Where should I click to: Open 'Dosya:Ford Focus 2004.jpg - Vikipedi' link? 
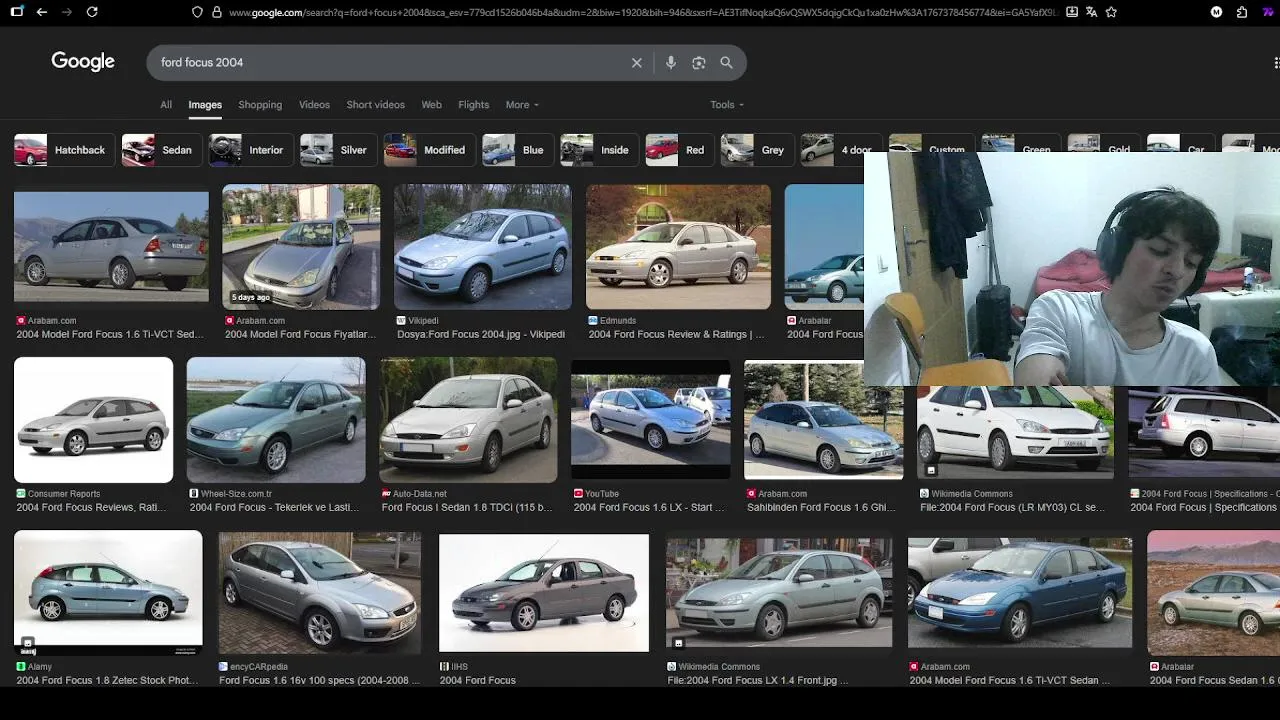[x=481, y=334]
